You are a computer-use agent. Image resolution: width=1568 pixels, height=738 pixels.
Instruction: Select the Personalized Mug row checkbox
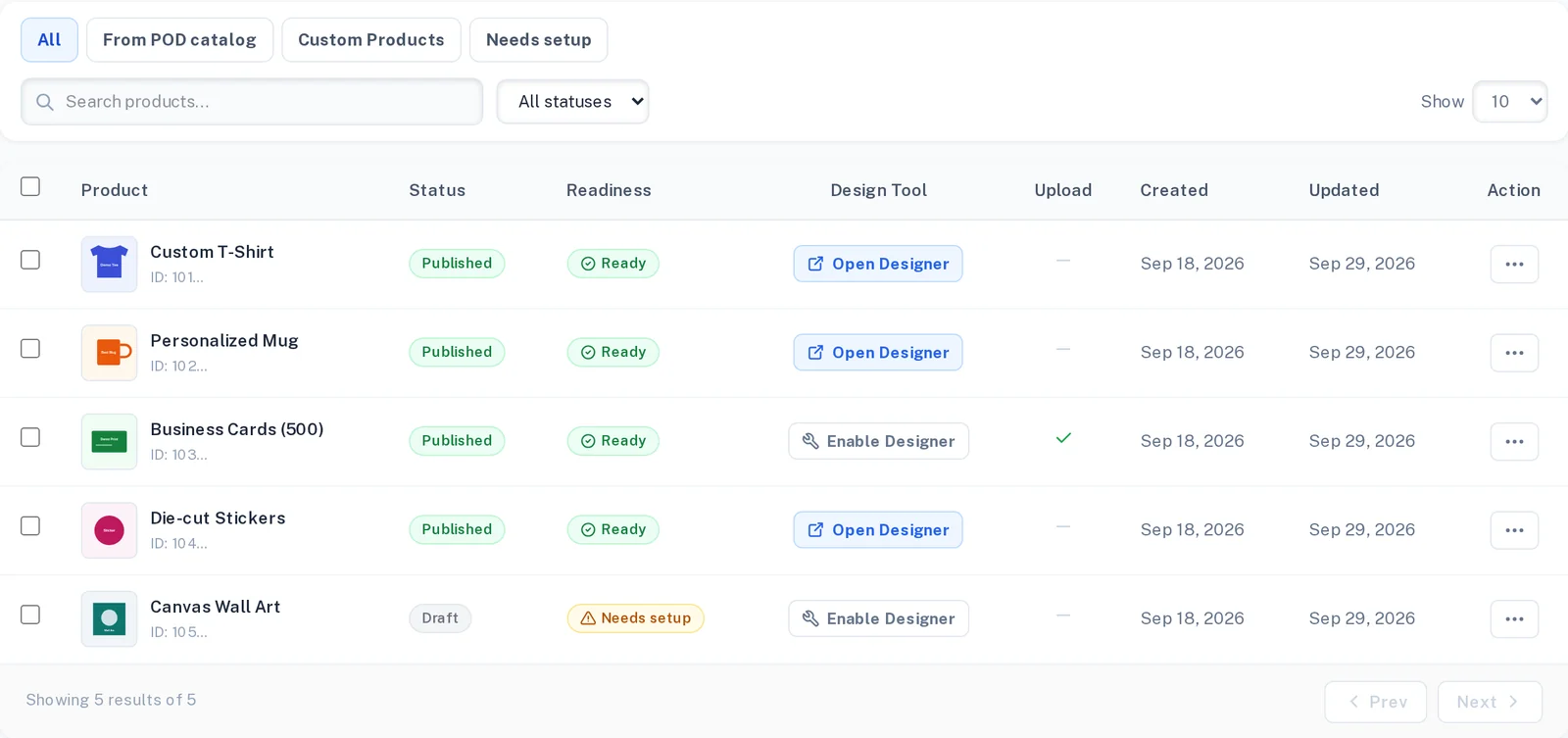30,349
